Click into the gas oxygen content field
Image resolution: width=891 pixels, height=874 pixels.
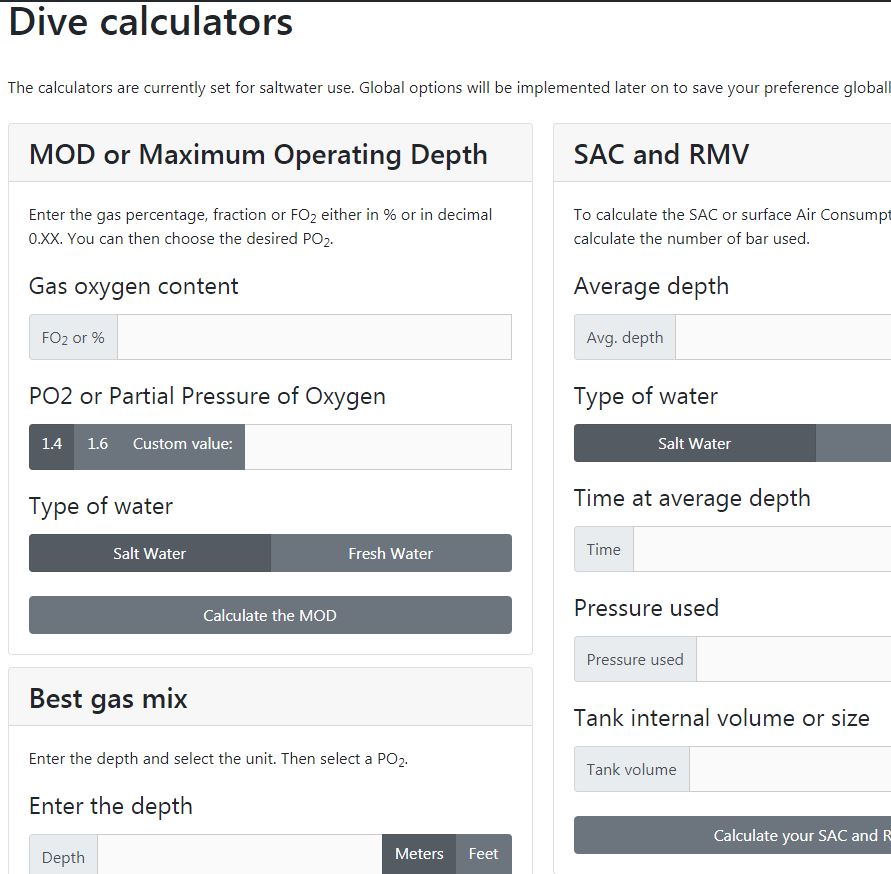pyautogui.click(x=313, y=337)
